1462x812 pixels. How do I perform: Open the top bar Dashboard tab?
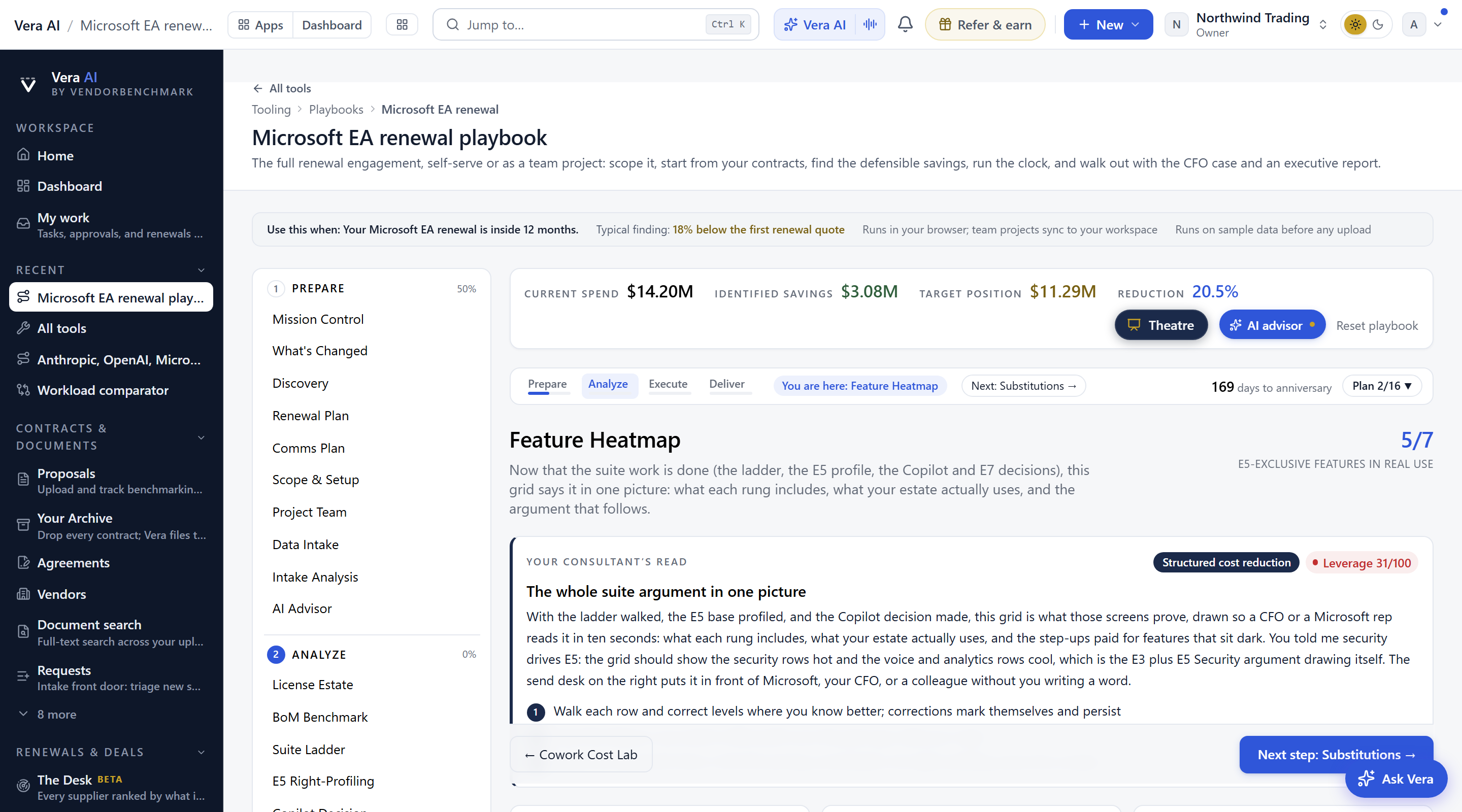coord(331,24)
